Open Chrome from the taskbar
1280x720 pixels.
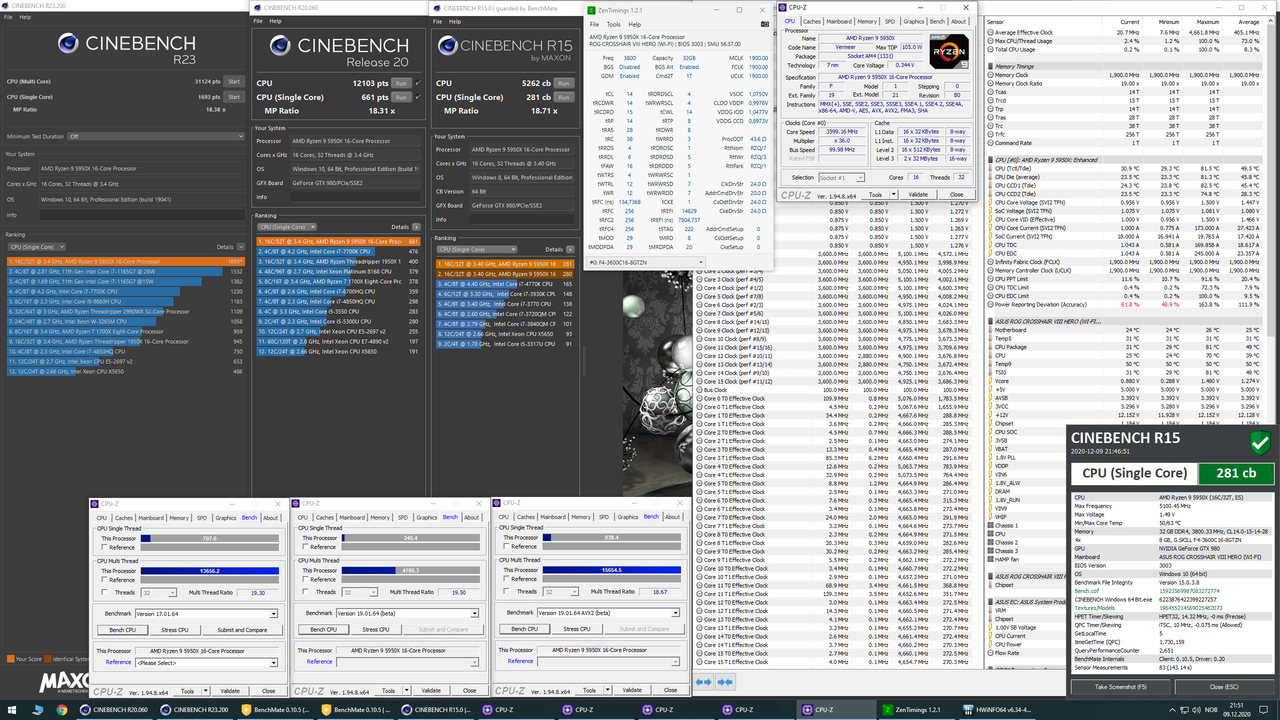click(x=62, y=709)
